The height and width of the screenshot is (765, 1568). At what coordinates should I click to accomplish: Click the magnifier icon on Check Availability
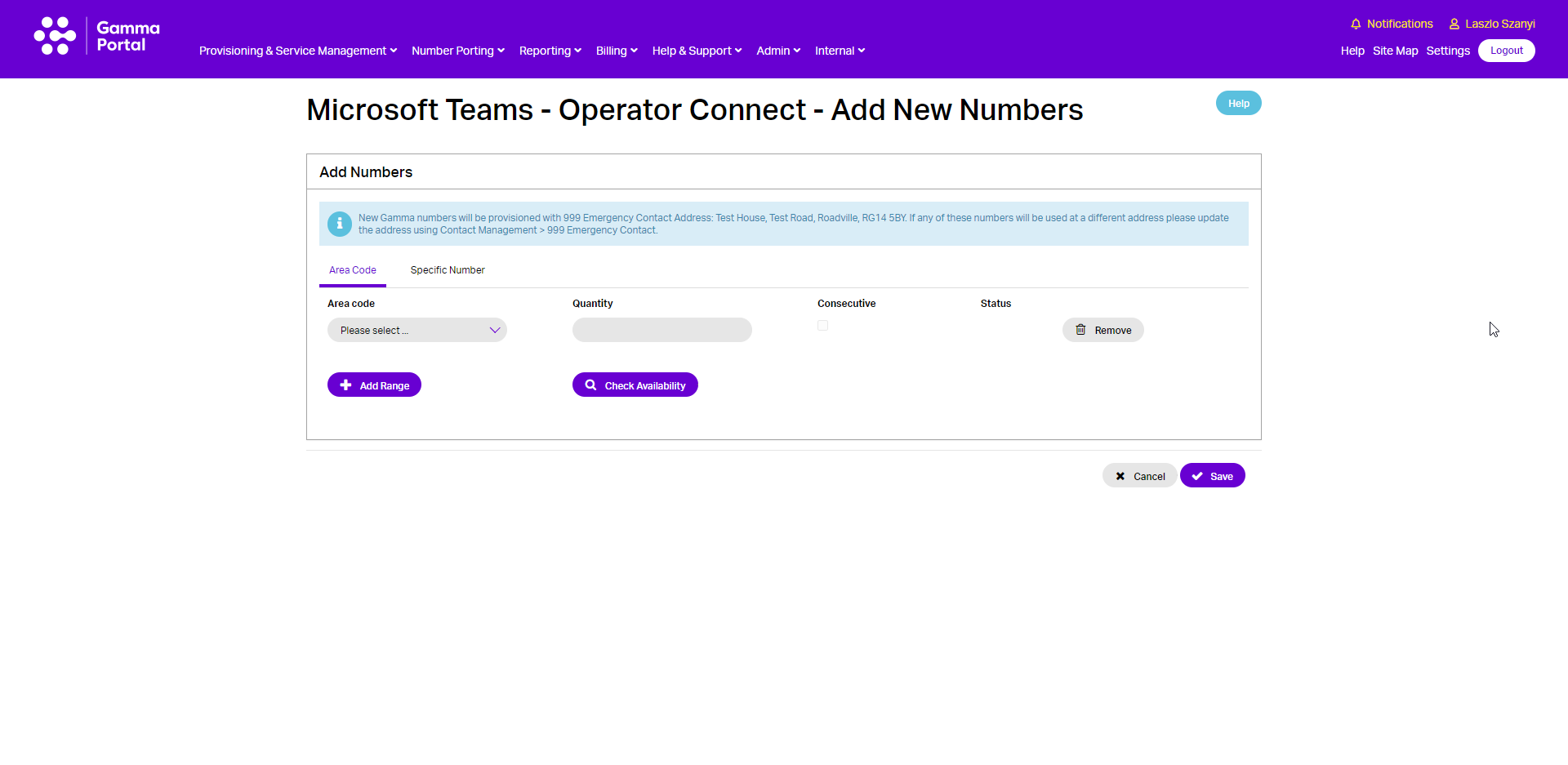(x=590, y=385)
